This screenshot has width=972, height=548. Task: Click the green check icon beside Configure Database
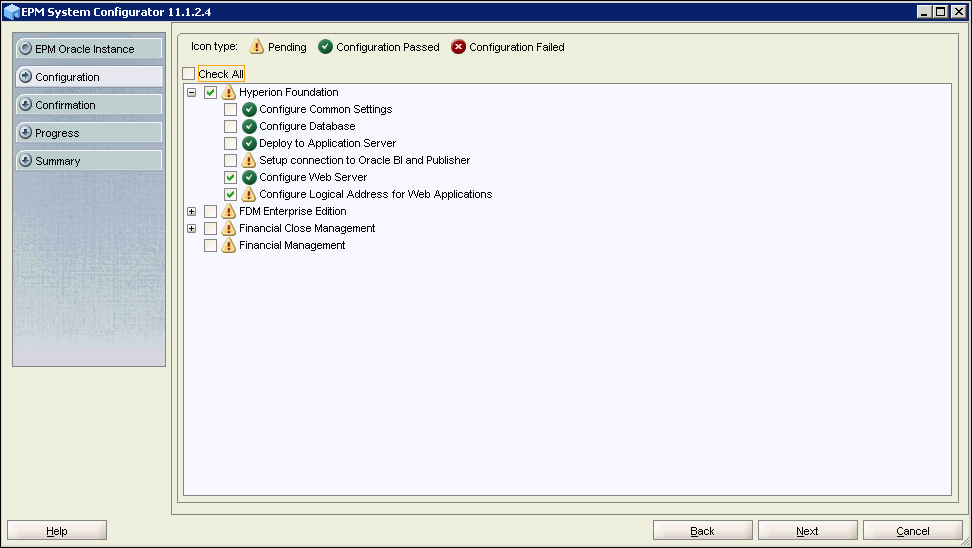coord(249,126)
